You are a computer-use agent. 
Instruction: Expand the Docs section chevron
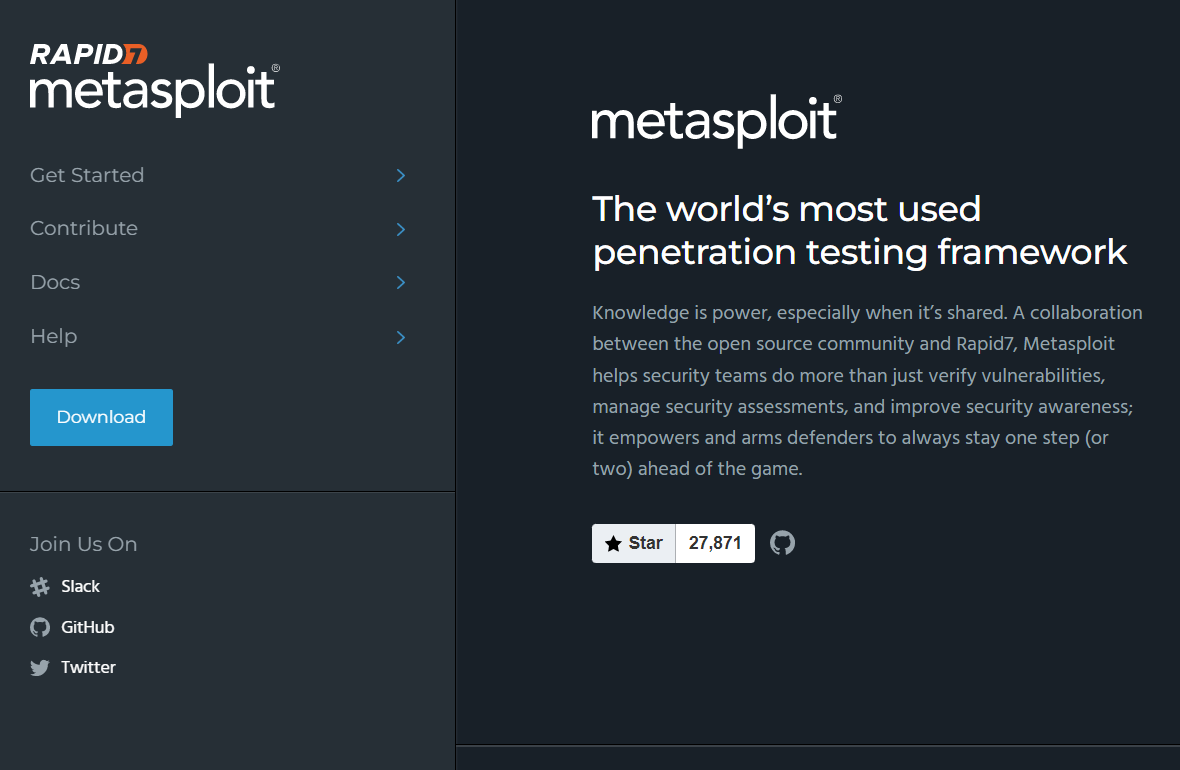pos(400,282)
